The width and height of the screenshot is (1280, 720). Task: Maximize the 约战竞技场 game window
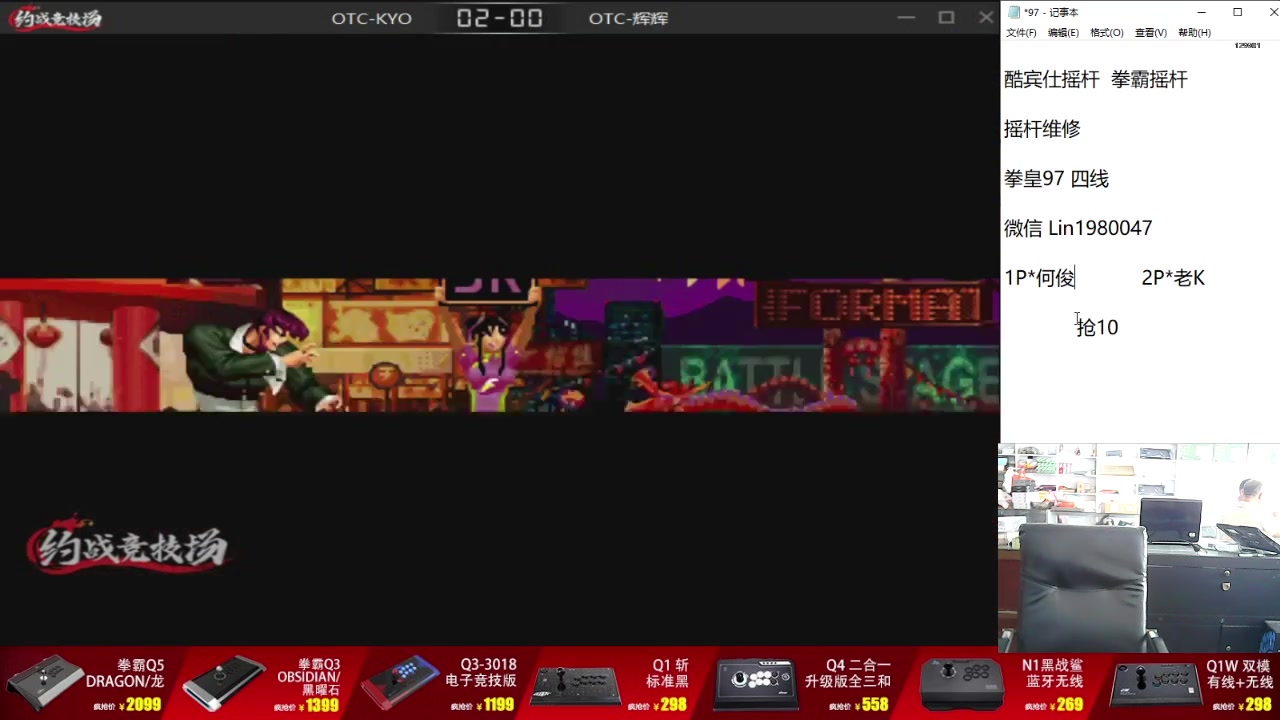tap(946, 17)
